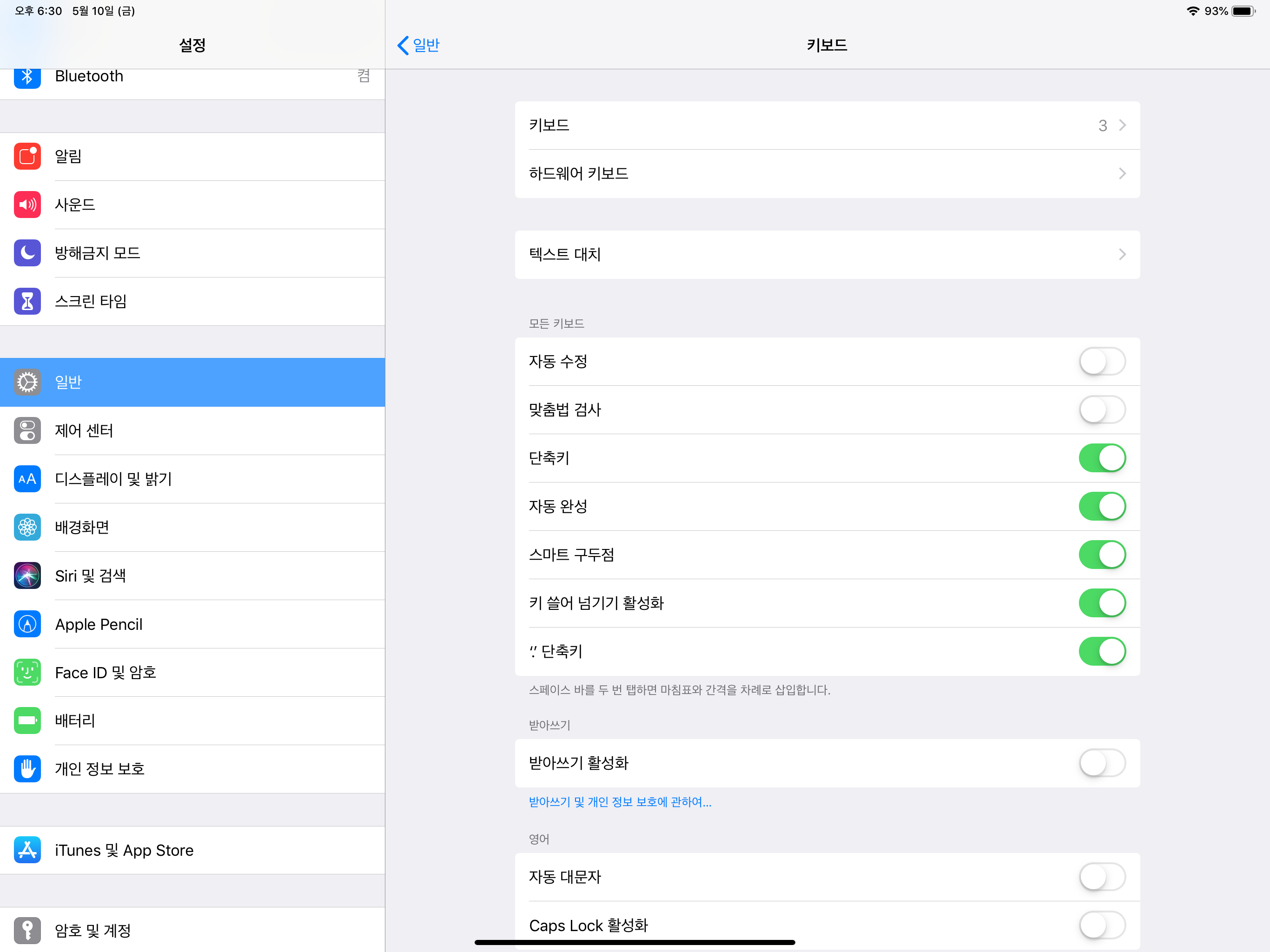The width and height of the screenshot is (1270, 952).
Task: Enable the 자동 수정 toggle
Action: point(1101,362)
